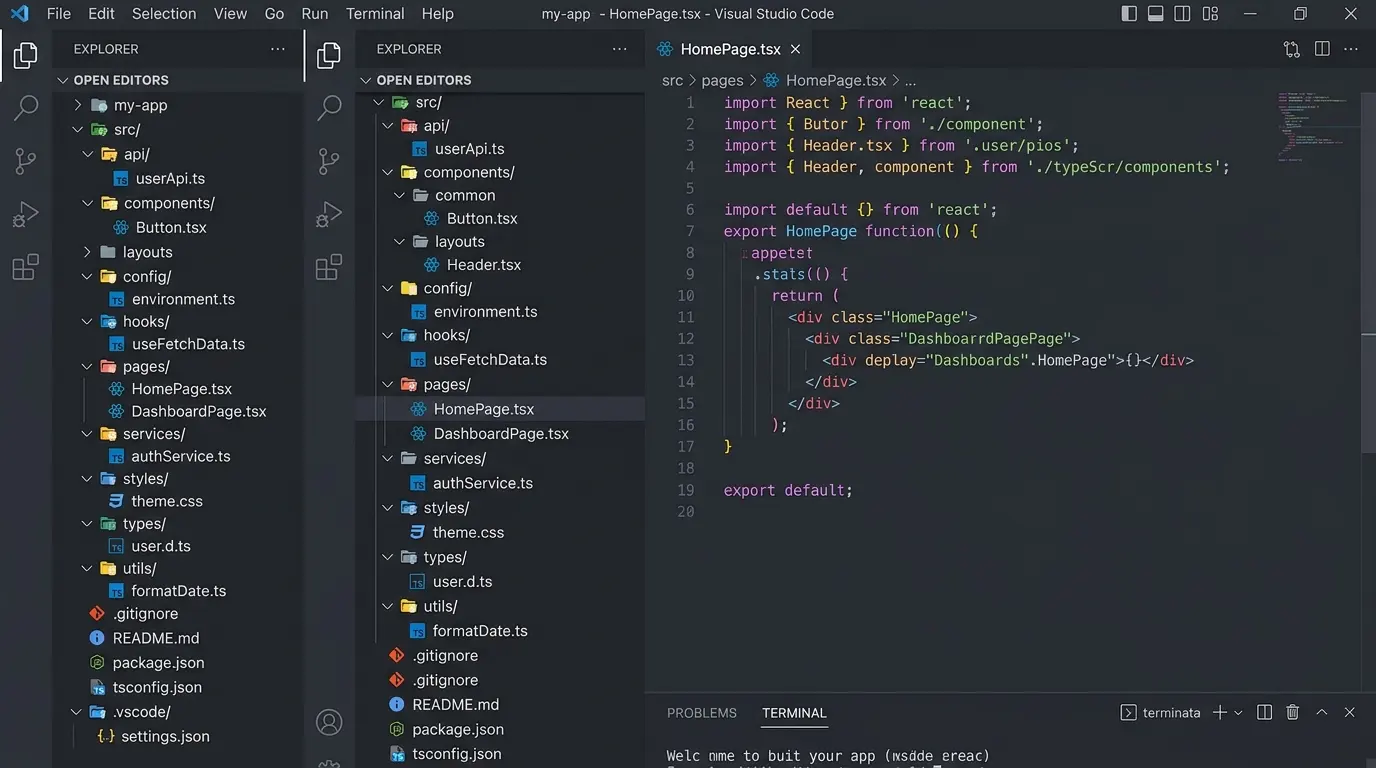Open the breadcrumb ellipsis after HomePage.tsx

pyautogui.click(x=910, y=81)
